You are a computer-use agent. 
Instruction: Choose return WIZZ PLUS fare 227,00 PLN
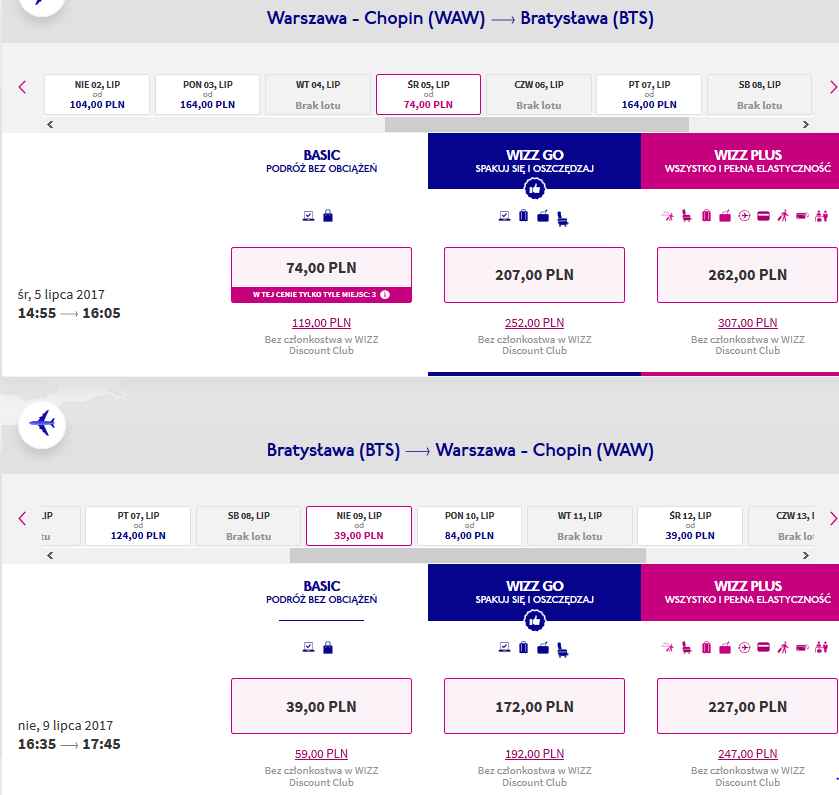(x=747, y=706)
